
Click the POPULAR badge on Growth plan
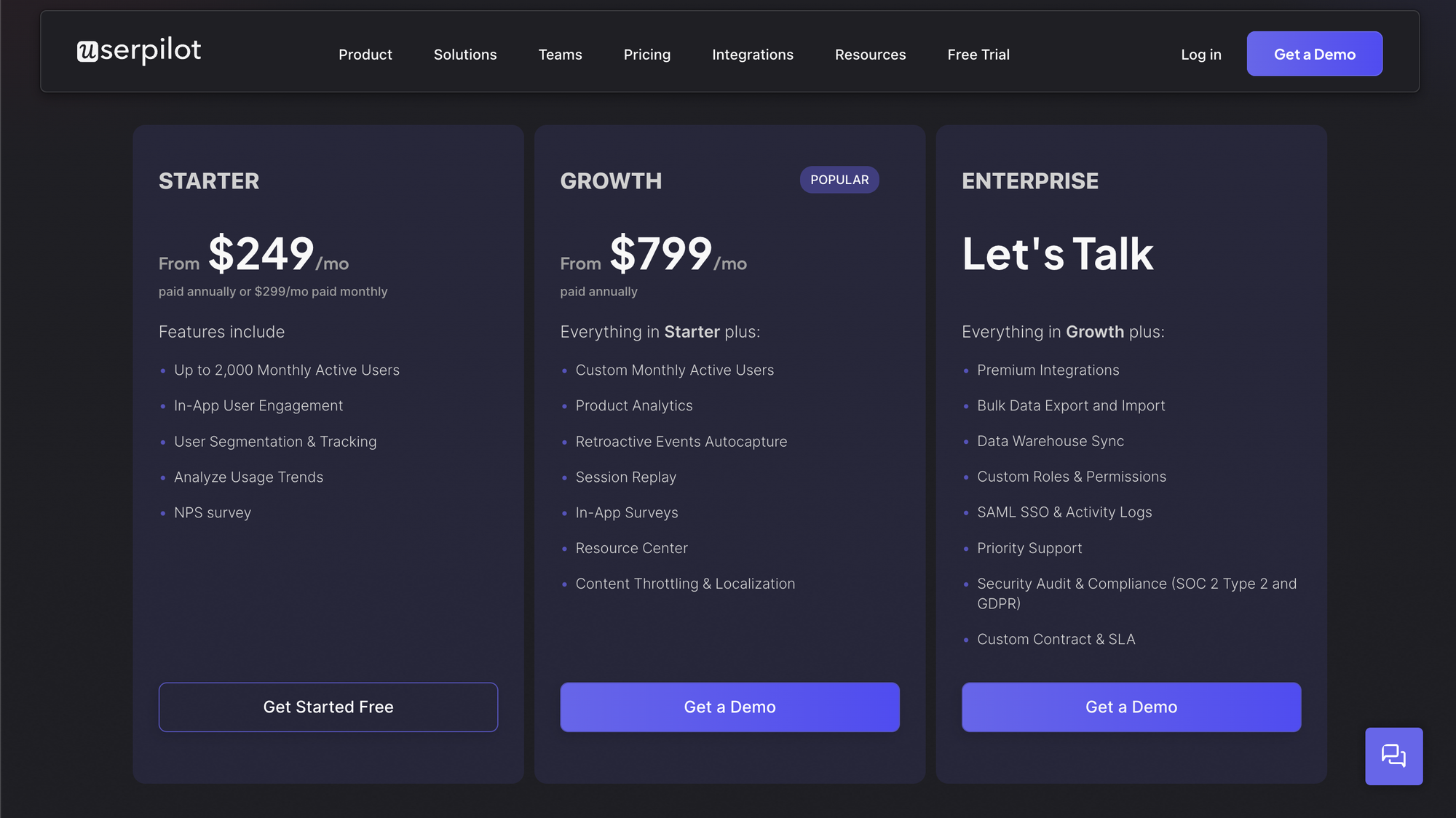click(839, 179)
